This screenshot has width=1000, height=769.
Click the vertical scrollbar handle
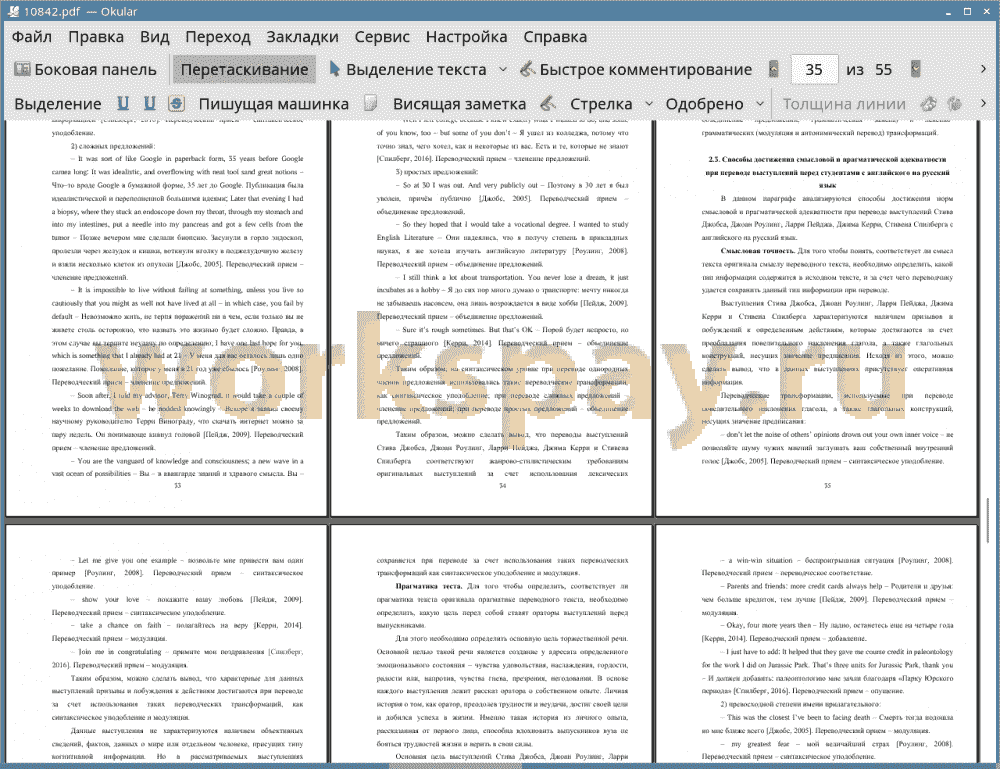tap(989, 519)
